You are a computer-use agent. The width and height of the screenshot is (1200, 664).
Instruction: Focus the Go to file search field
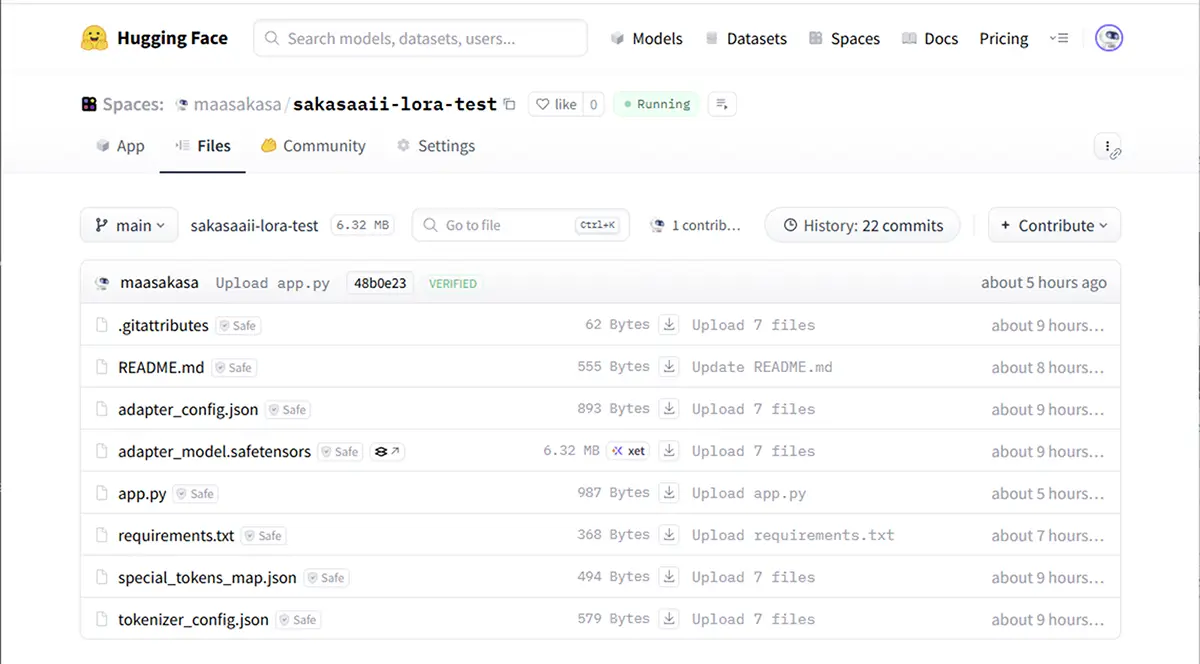pyautogui.click(x=505, y=225)
